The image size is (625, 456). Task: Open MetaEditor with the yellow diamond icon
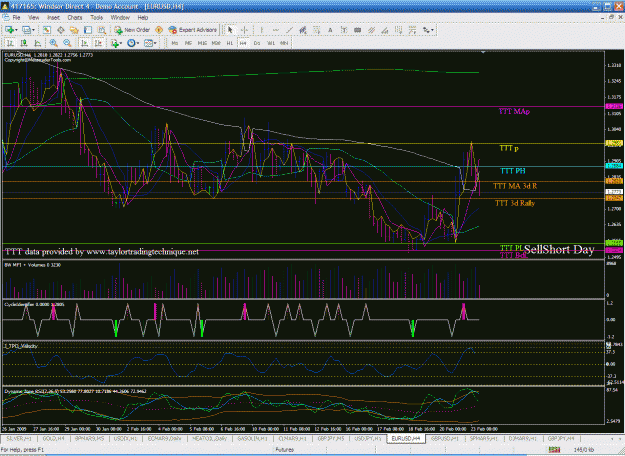click(x=159, y=30)
